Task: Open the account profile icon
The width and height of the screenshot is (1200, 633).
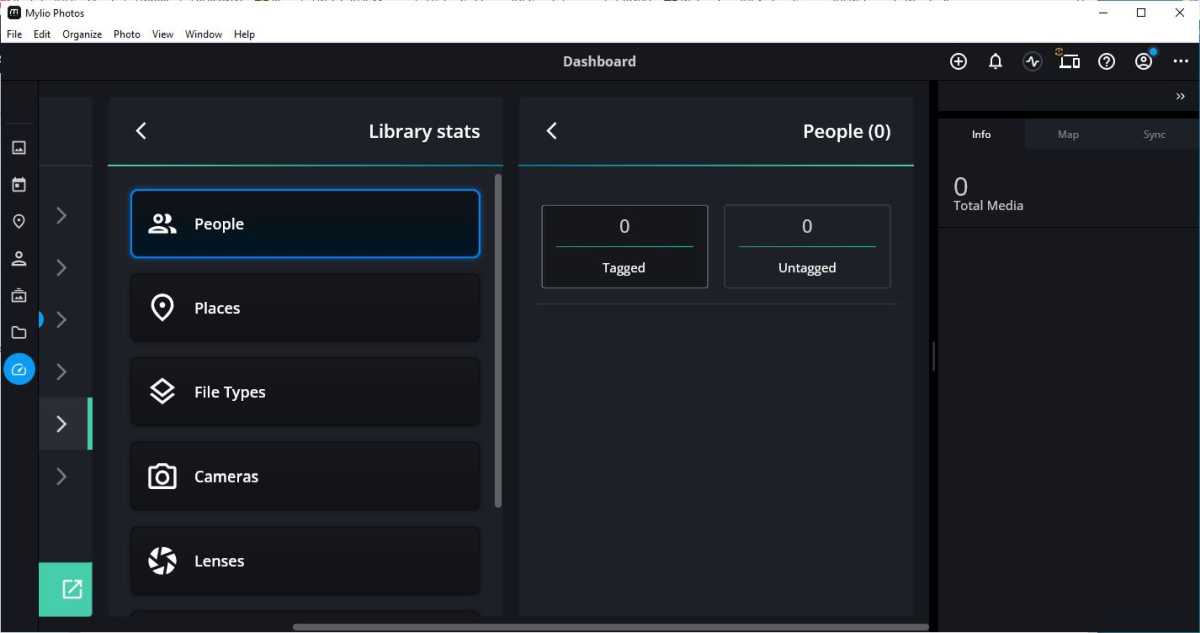Action: coord(1143,61)
